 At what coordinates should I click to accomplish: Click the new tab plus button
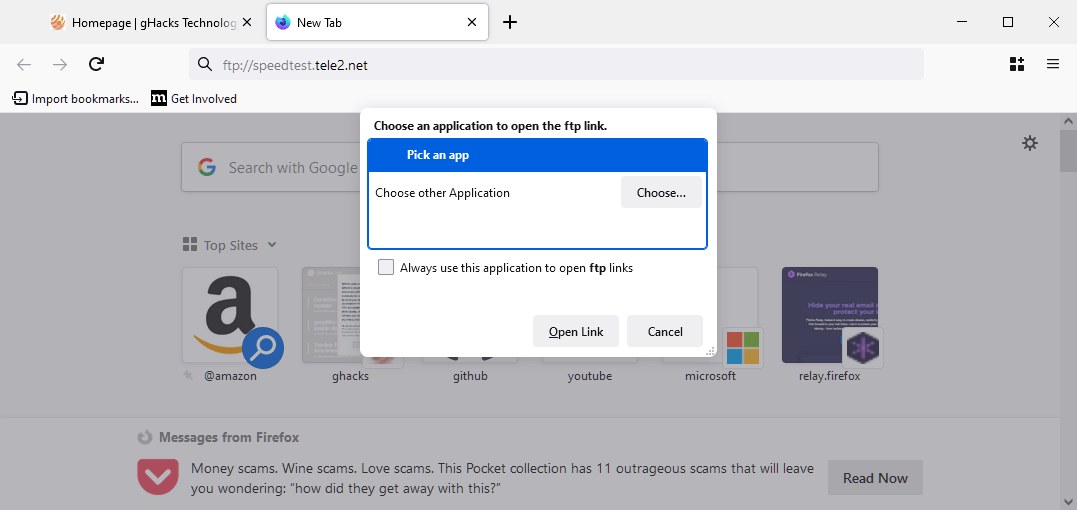tap(510, 22)
